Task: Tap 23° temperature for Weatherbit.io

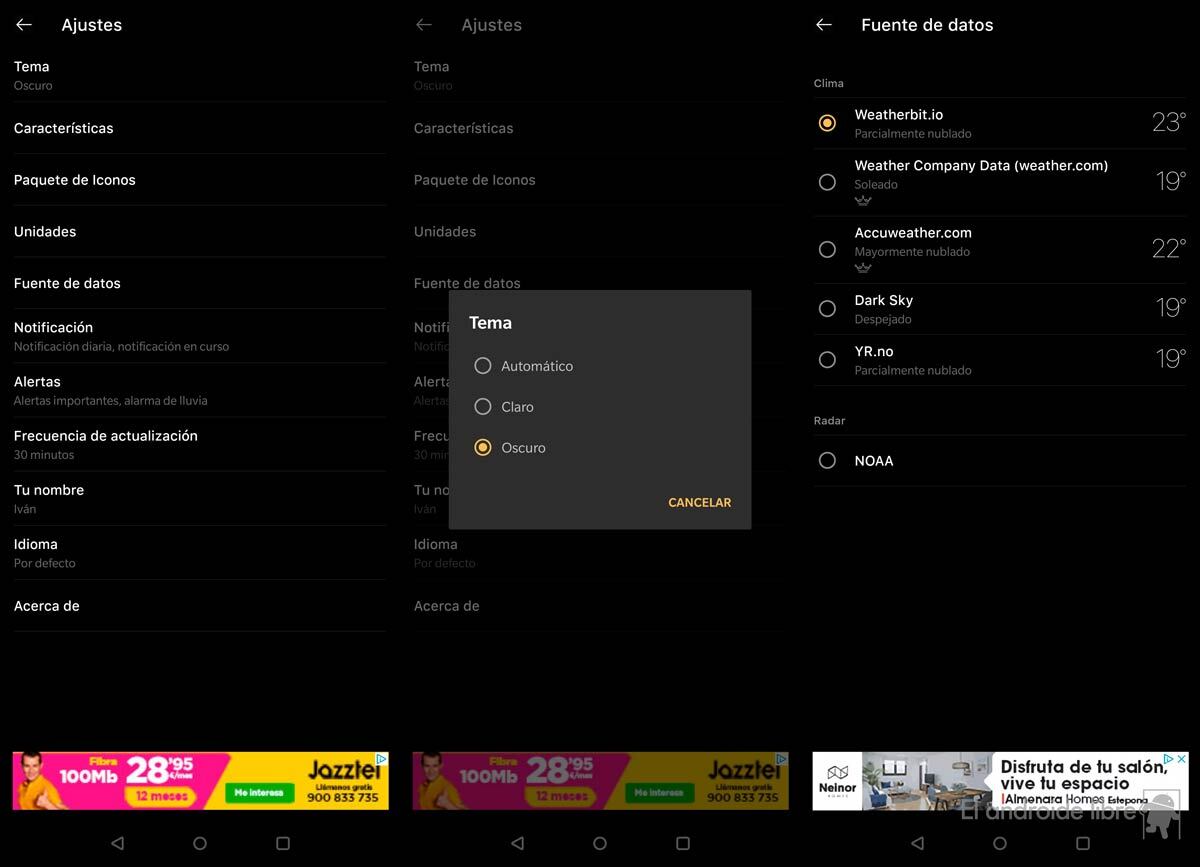Action: pos(1169,123)
